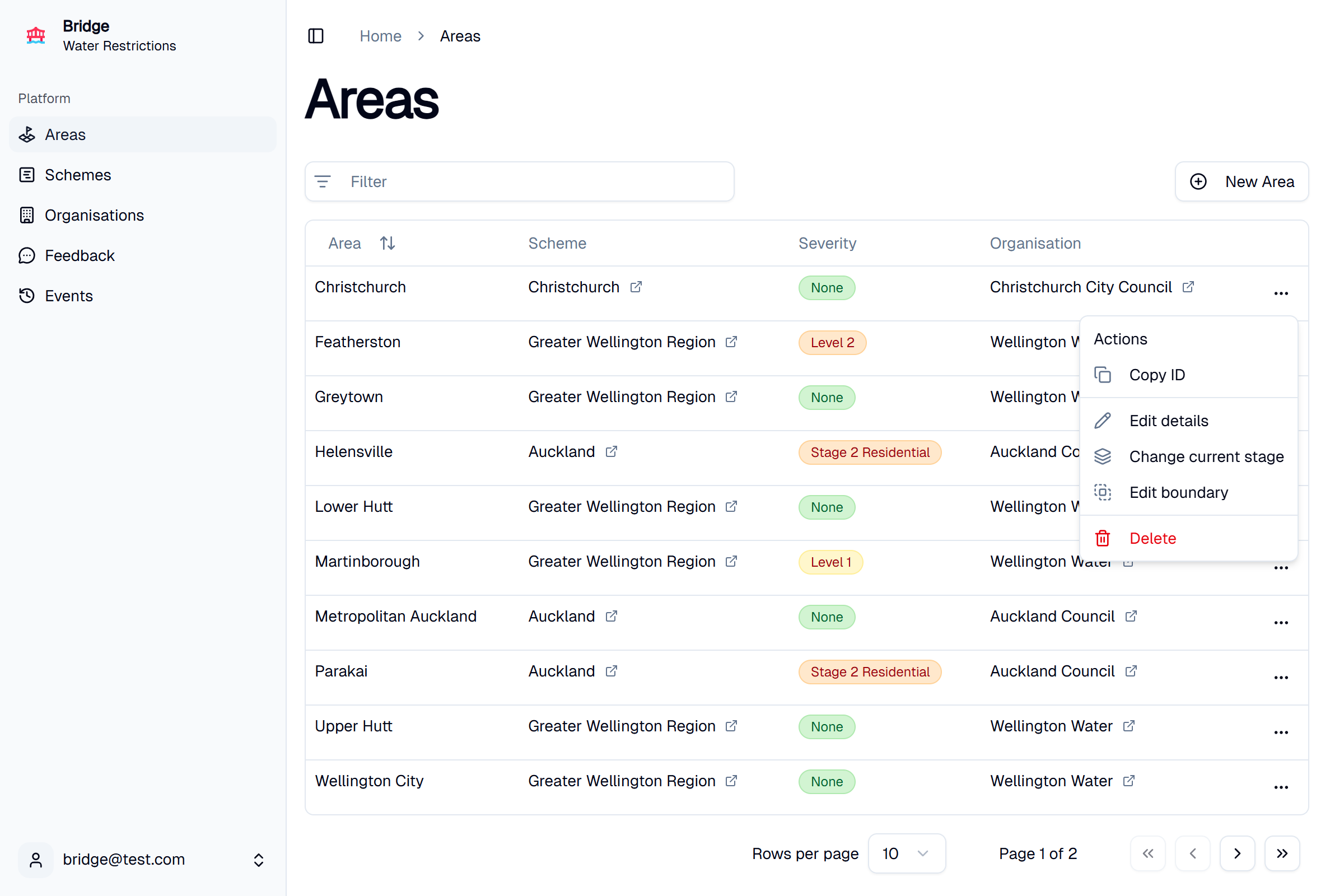Toggle the sidebar panel icon
Screen dimensions: 1344x896
pyautogui.click(x=315, y=36)
